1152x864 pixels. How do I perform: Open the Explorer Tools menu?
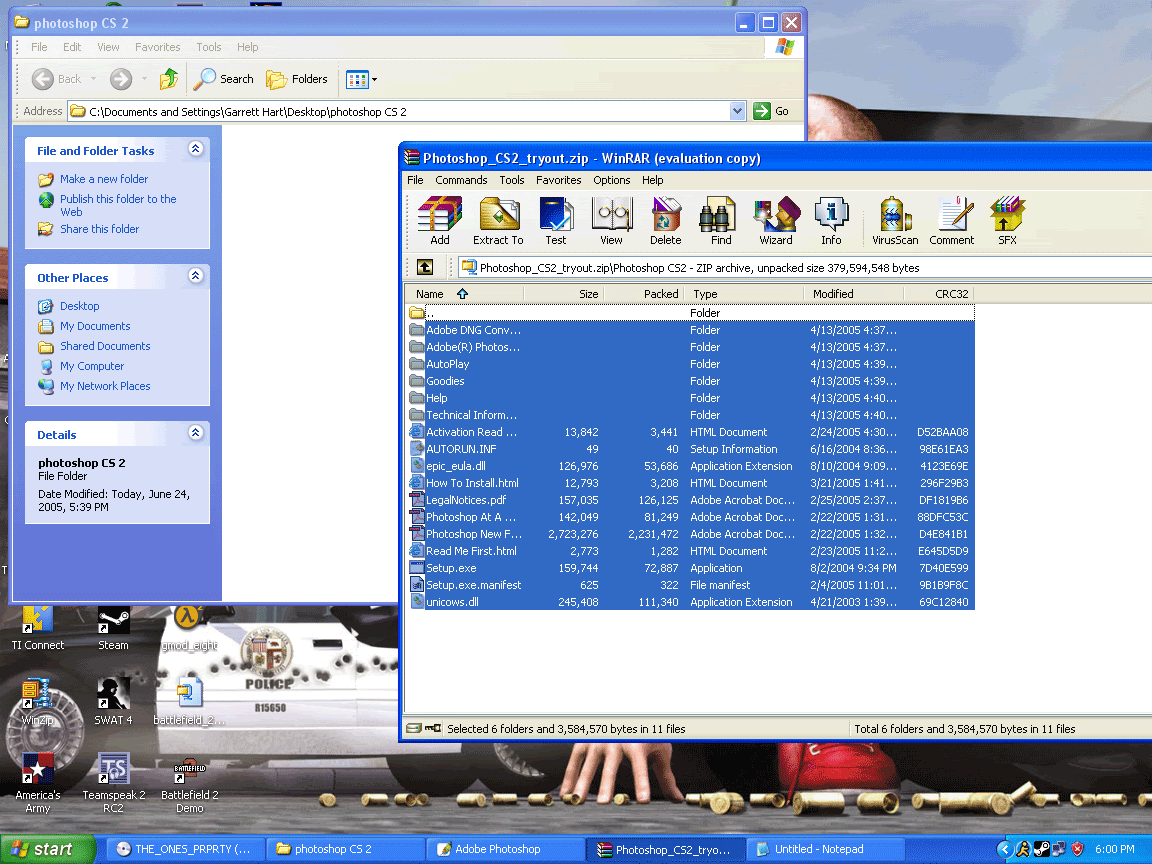[209, 47]
